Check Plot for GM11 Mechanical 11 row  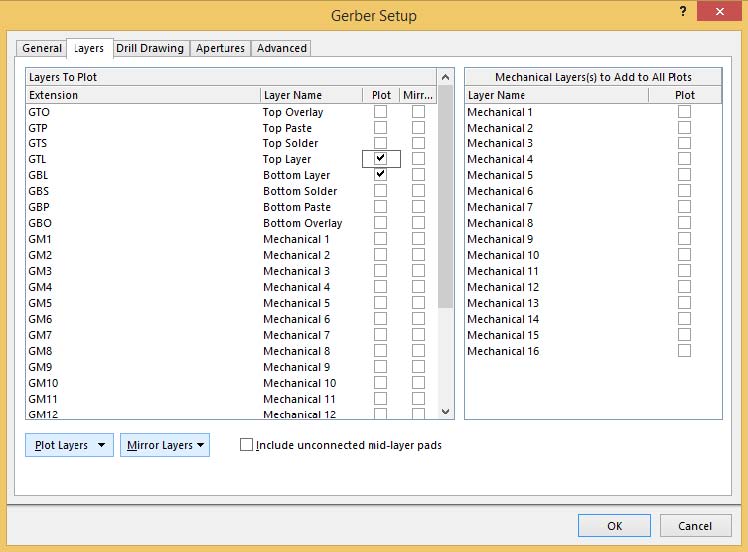click(x=380, y=398)
